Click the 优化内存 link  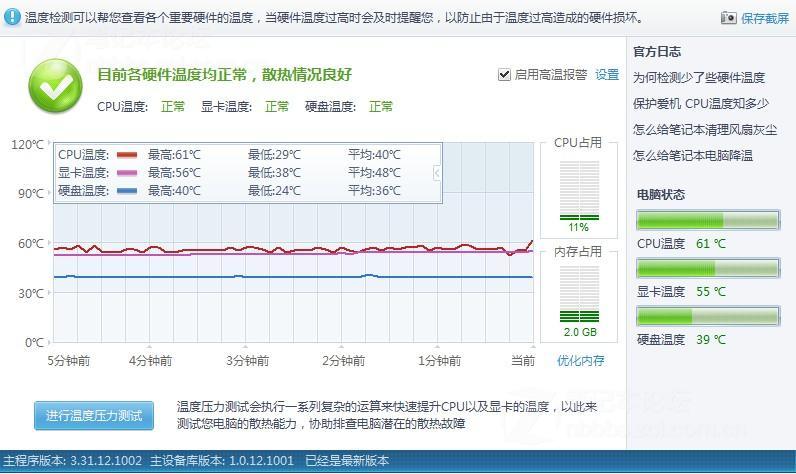(x=581, y=360)
